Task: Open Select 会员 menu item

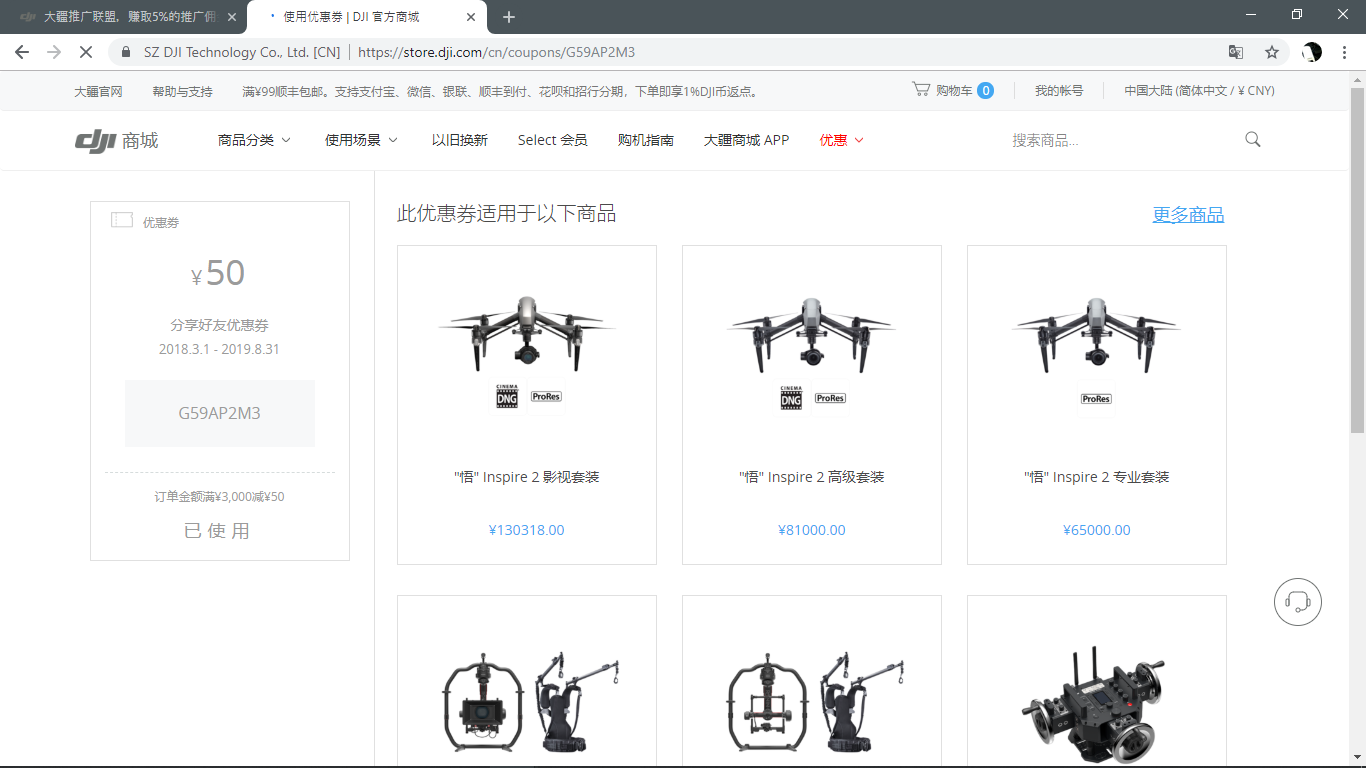Action: [x=553, y=140]
